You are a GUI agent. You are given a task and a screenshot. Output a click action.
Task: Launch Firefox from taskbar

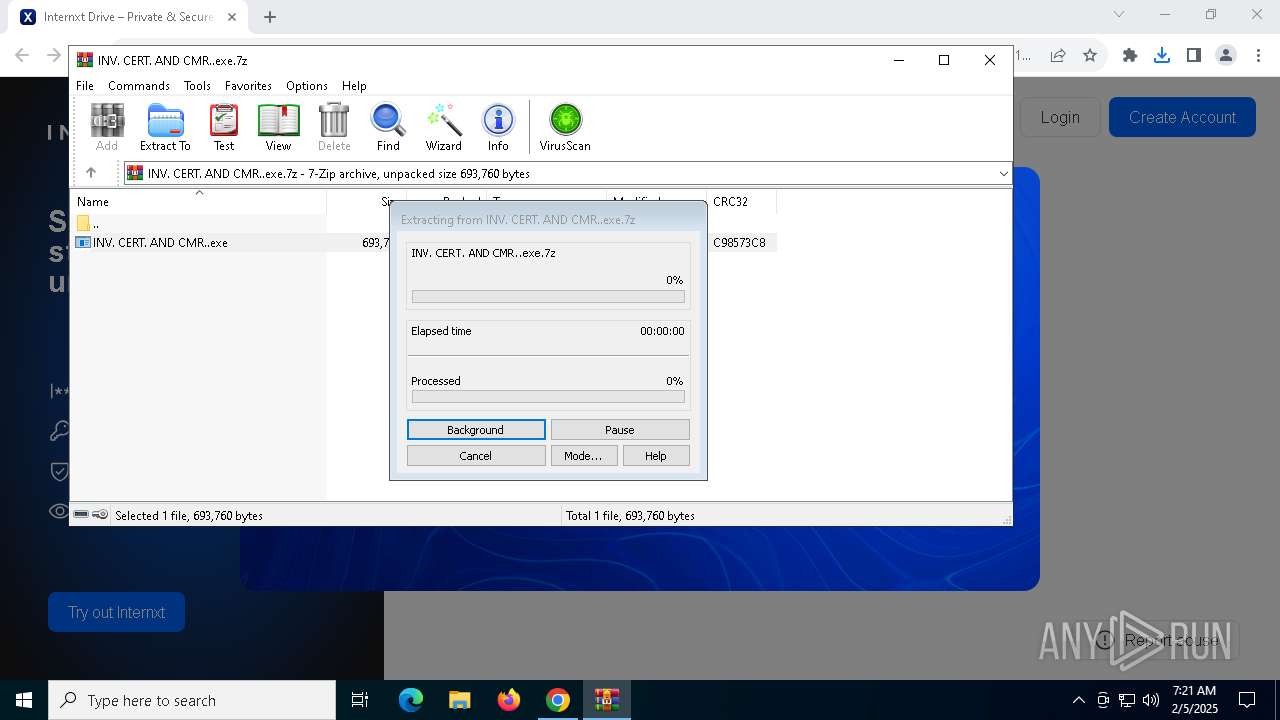point(509,700)
